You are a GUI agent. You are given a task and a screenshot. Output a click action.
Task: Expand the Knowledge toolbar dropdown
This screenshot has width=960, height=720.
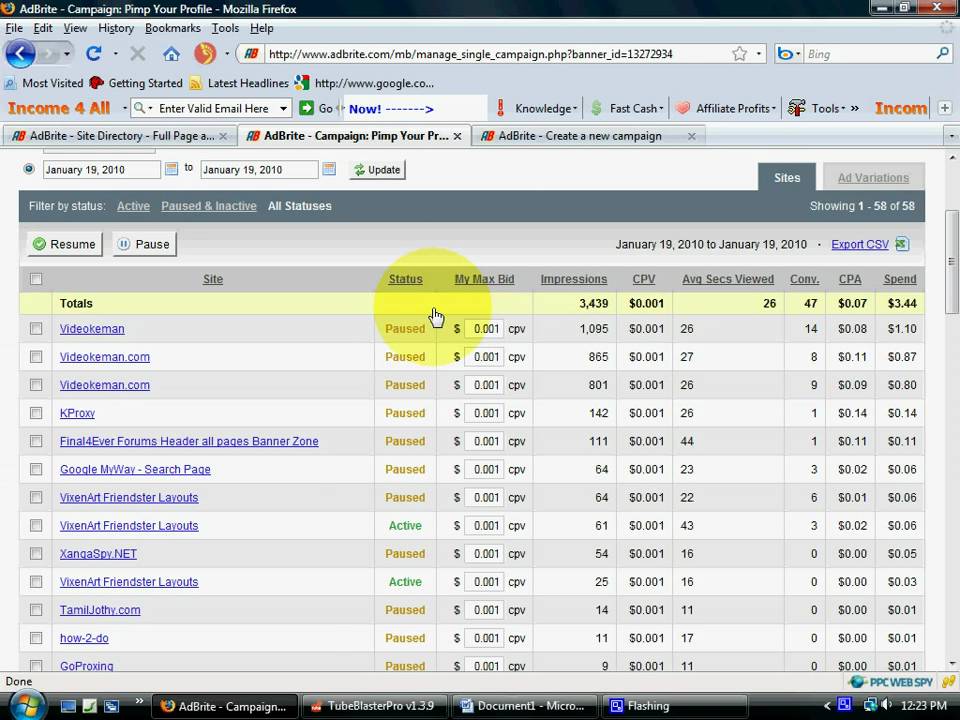(x=575, y=109)
